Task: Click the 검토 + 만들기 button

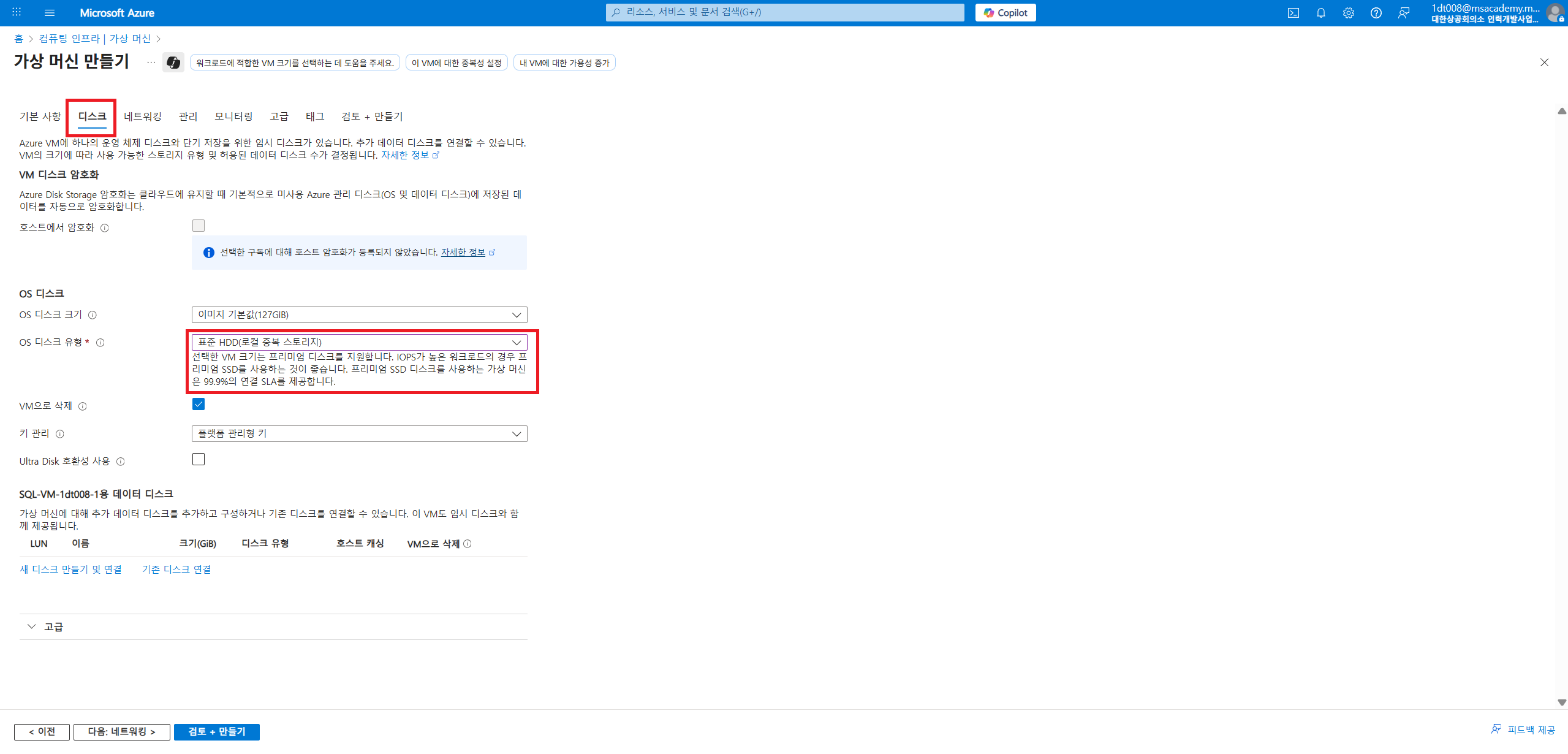Action: point(217,731)
